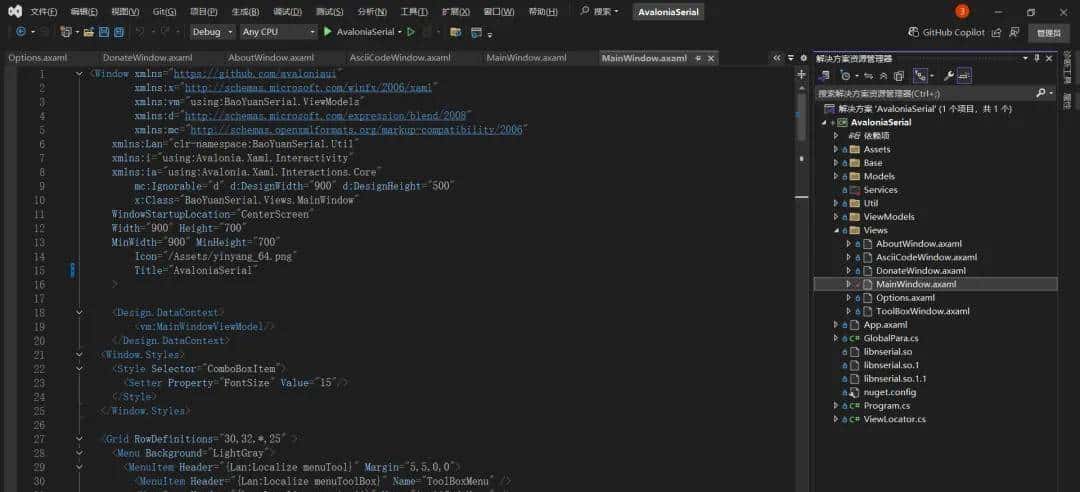Collapse the Design.DataContext block on line 18

(x=79, y=312)
